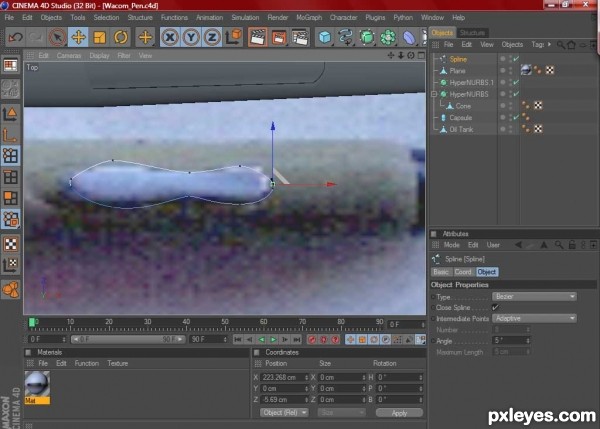Open the spline objects icon

pos(346,38)
